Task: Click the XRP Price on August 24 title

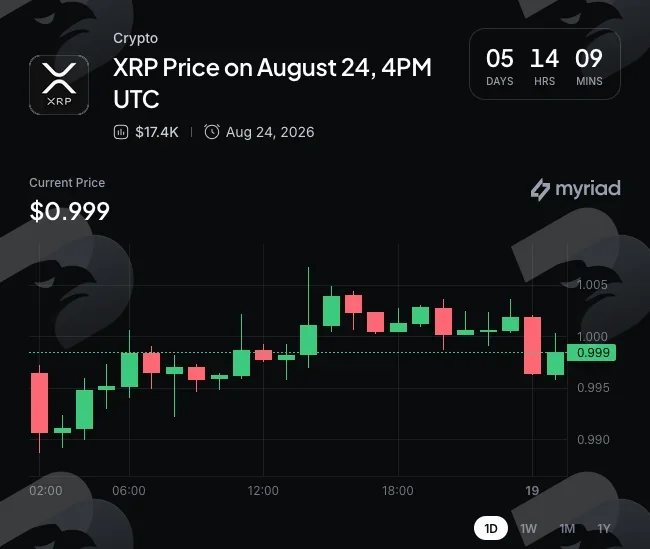Action: [x=272, y=83]
